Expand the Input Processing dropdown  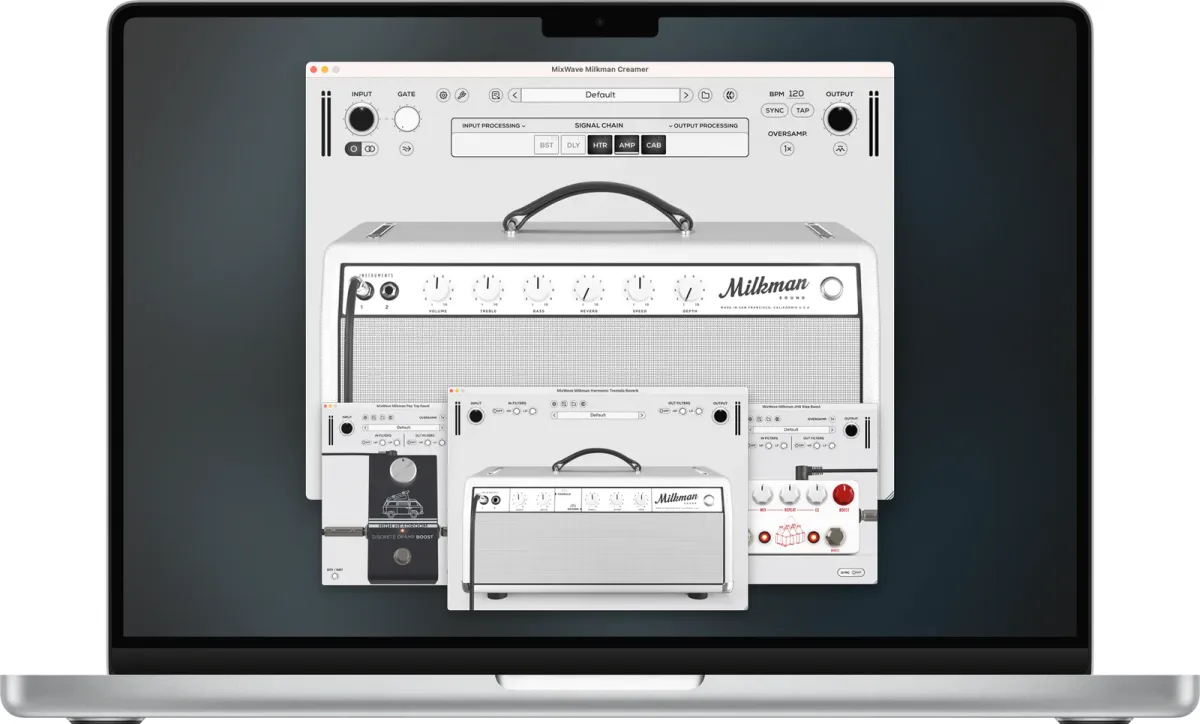pyautogui.click(x=493, y=126)
